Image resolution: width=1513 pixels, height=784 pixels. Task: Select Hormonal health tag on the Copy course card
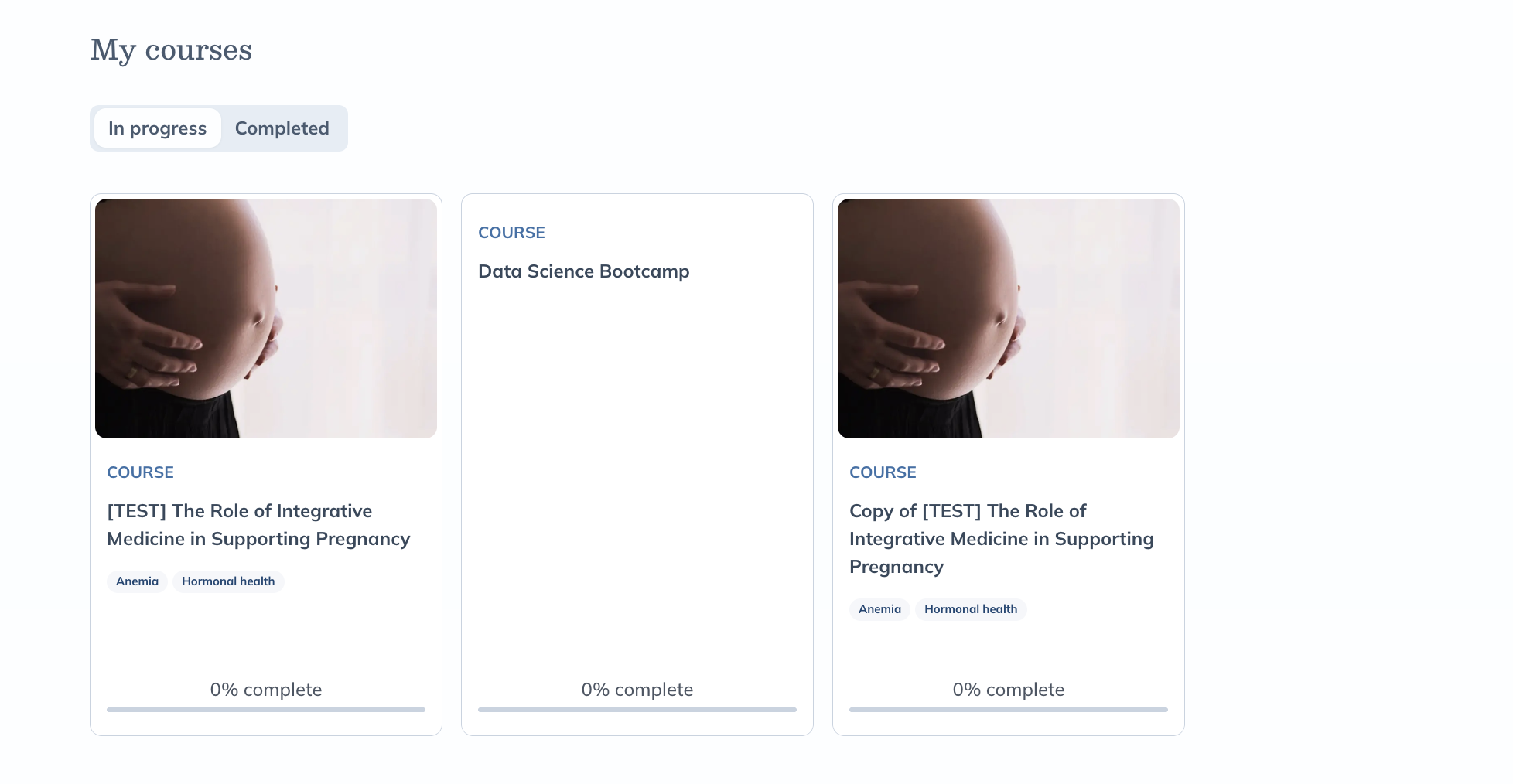pos(971,609)
